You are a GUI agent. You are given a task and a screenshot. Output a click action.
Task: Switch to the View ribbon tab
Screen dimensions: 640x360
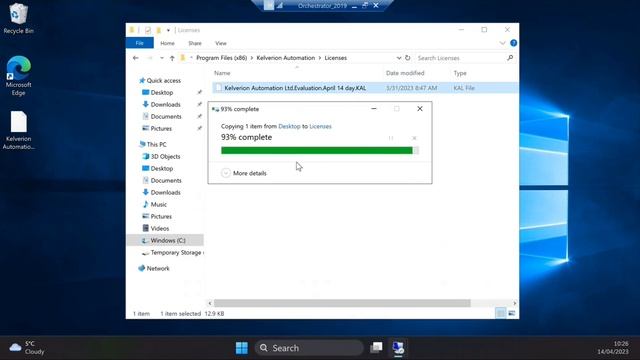(221, 43)
